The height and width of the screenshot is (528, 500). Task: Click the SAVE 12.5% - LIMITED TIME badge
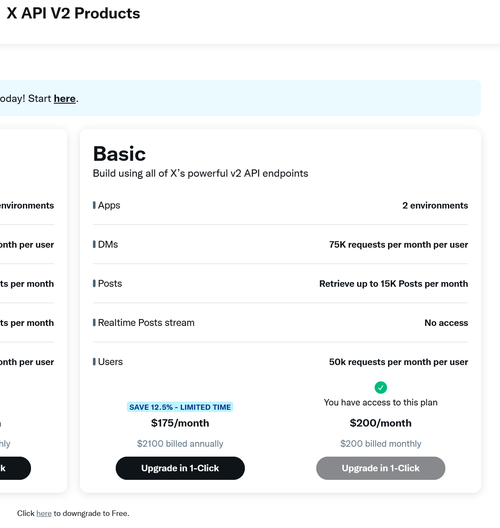(x=180, y=407)
